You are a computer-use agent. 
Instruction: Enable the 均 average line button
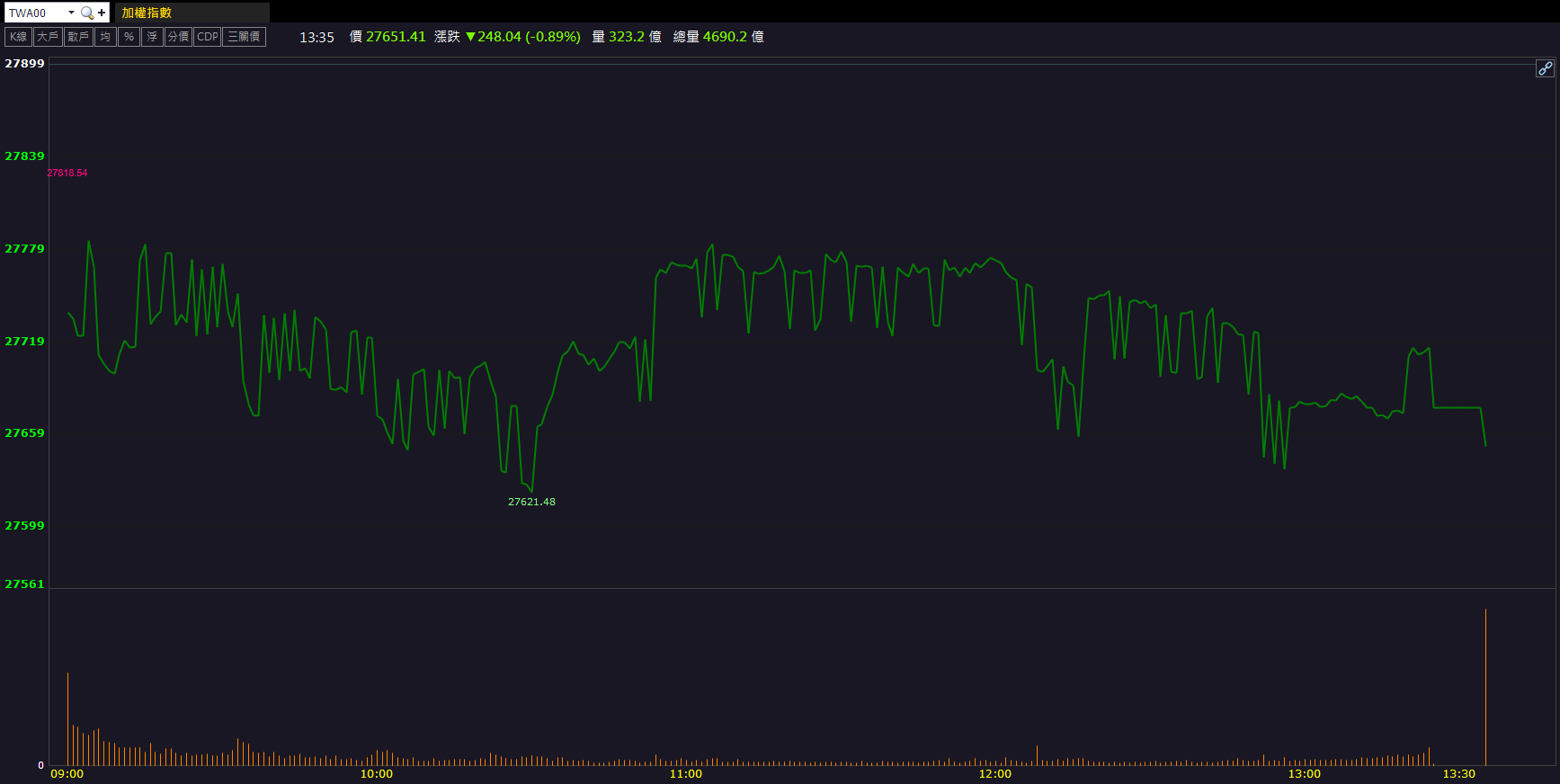click(105, 37)
